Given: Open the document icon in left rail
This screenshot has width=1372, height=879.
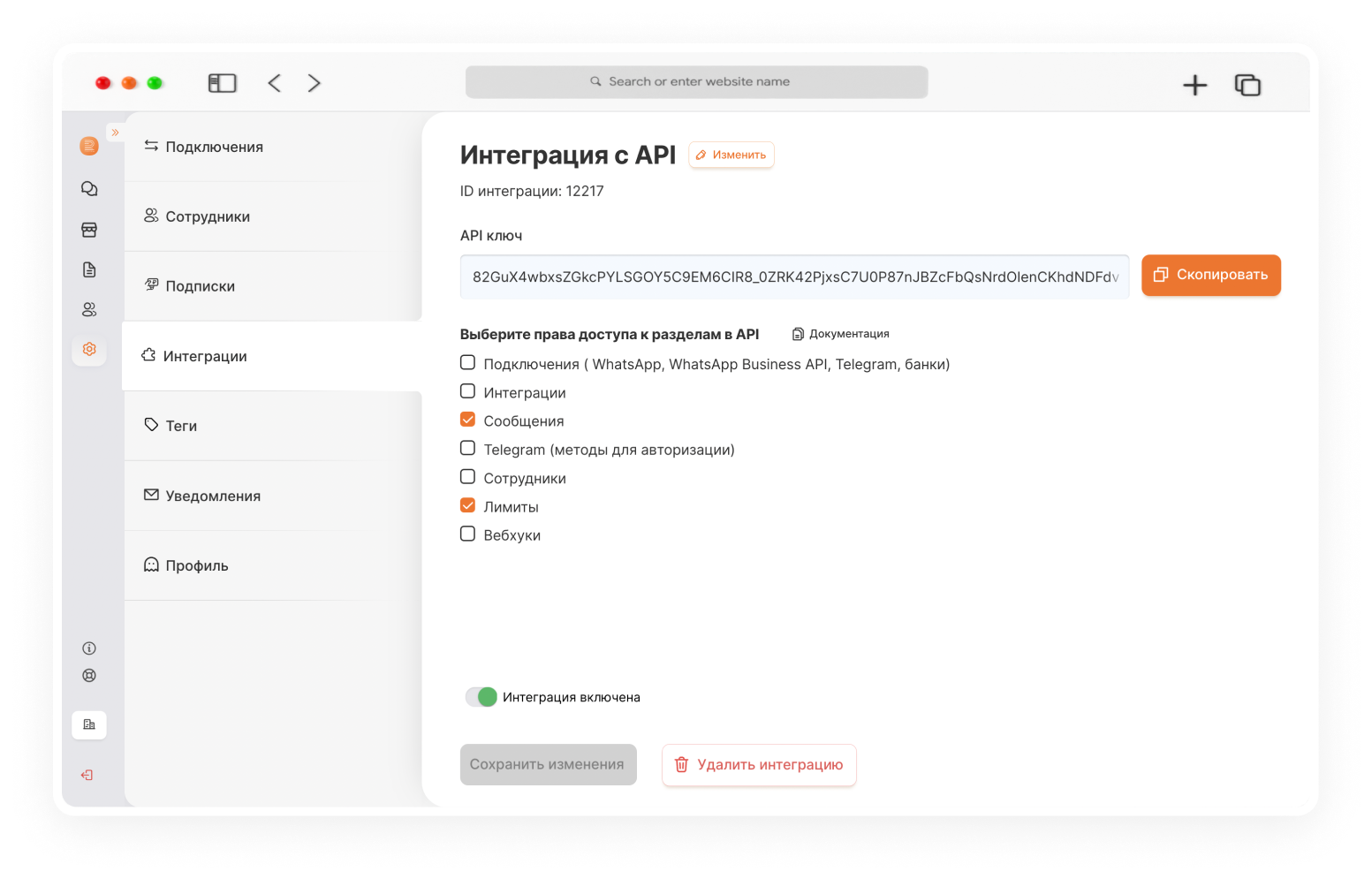Looking at the screenshot, I should (89, 269).
